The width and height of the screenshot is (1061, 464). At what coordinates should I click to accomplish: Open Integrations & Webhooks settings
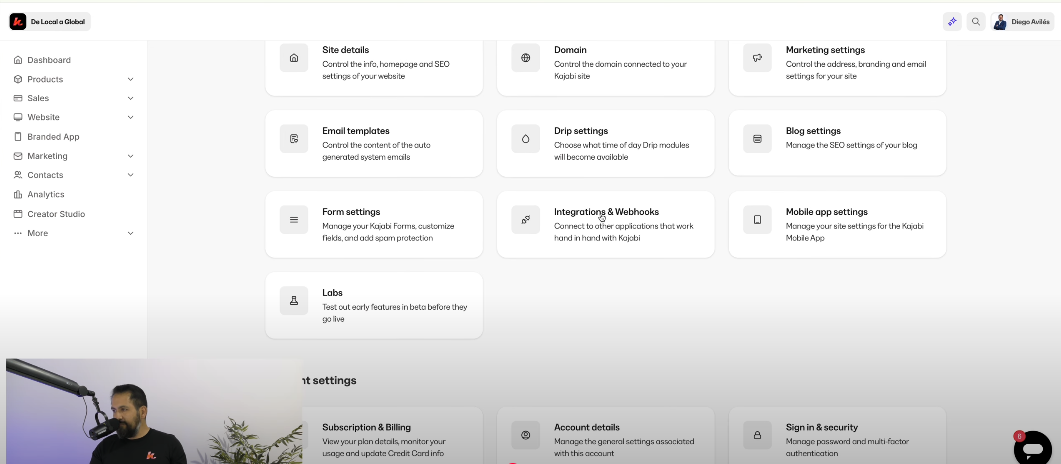coord(605,224)
